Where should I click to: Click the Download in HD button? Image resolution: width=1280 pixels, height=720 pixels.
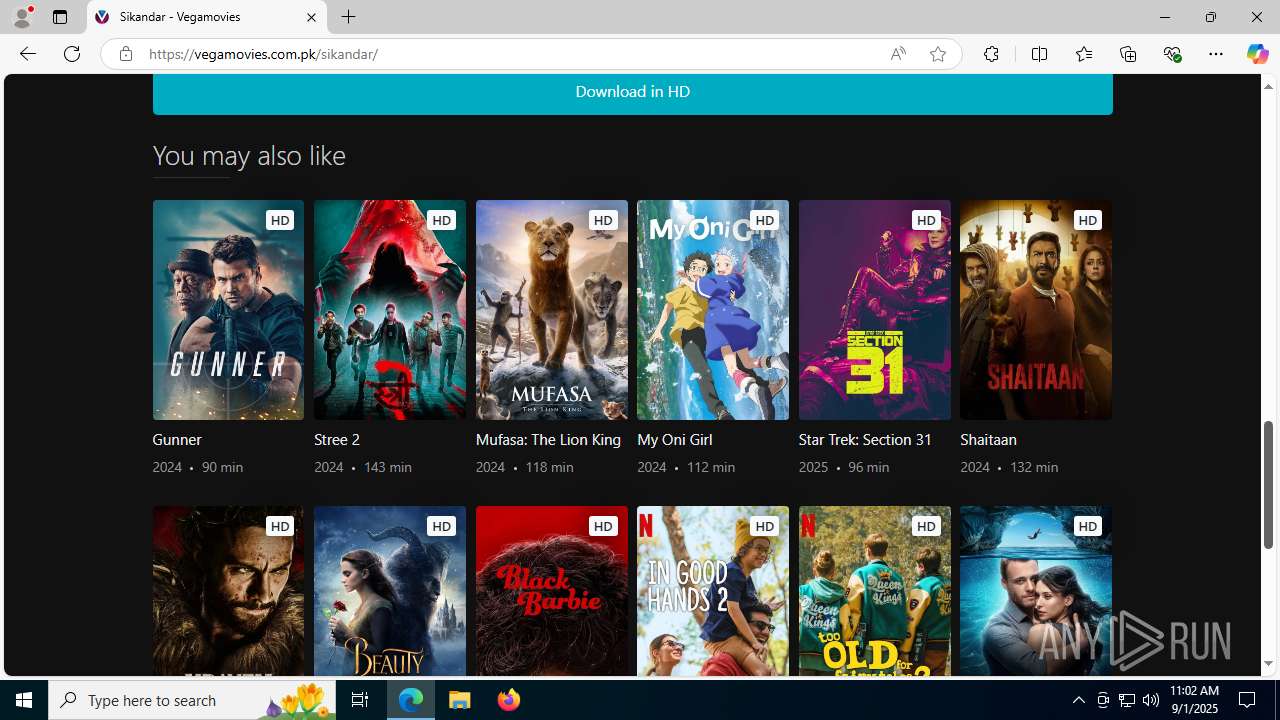pos(632,94)
